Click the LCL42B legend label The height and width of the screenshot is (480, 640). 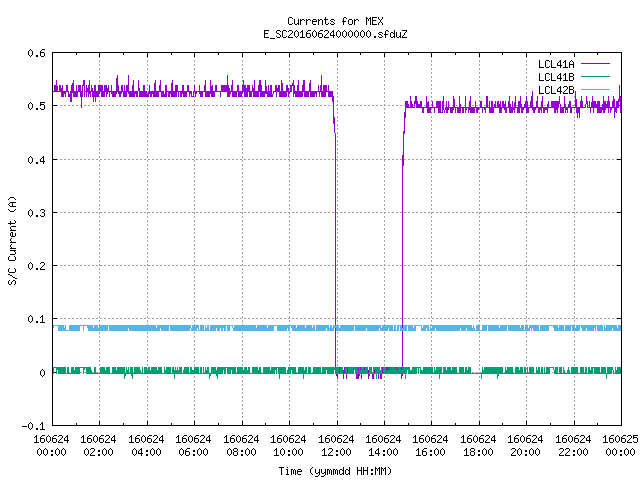click(556, 90)
